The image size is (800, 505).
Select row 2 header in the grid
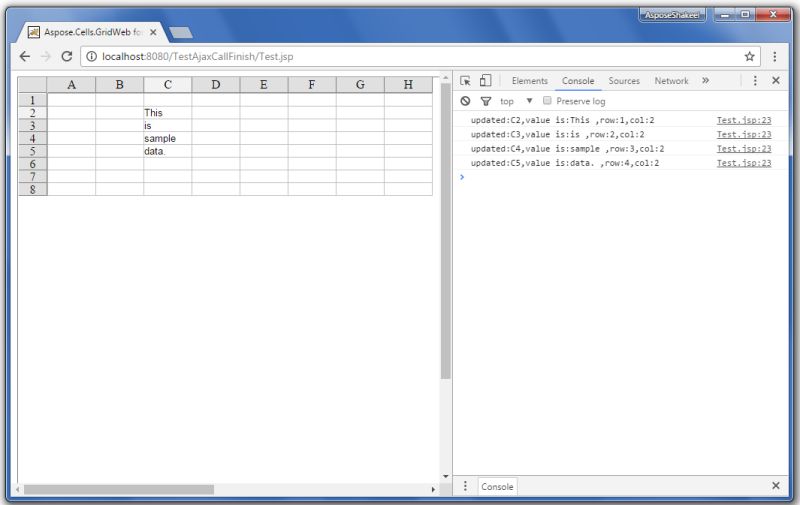33,113
